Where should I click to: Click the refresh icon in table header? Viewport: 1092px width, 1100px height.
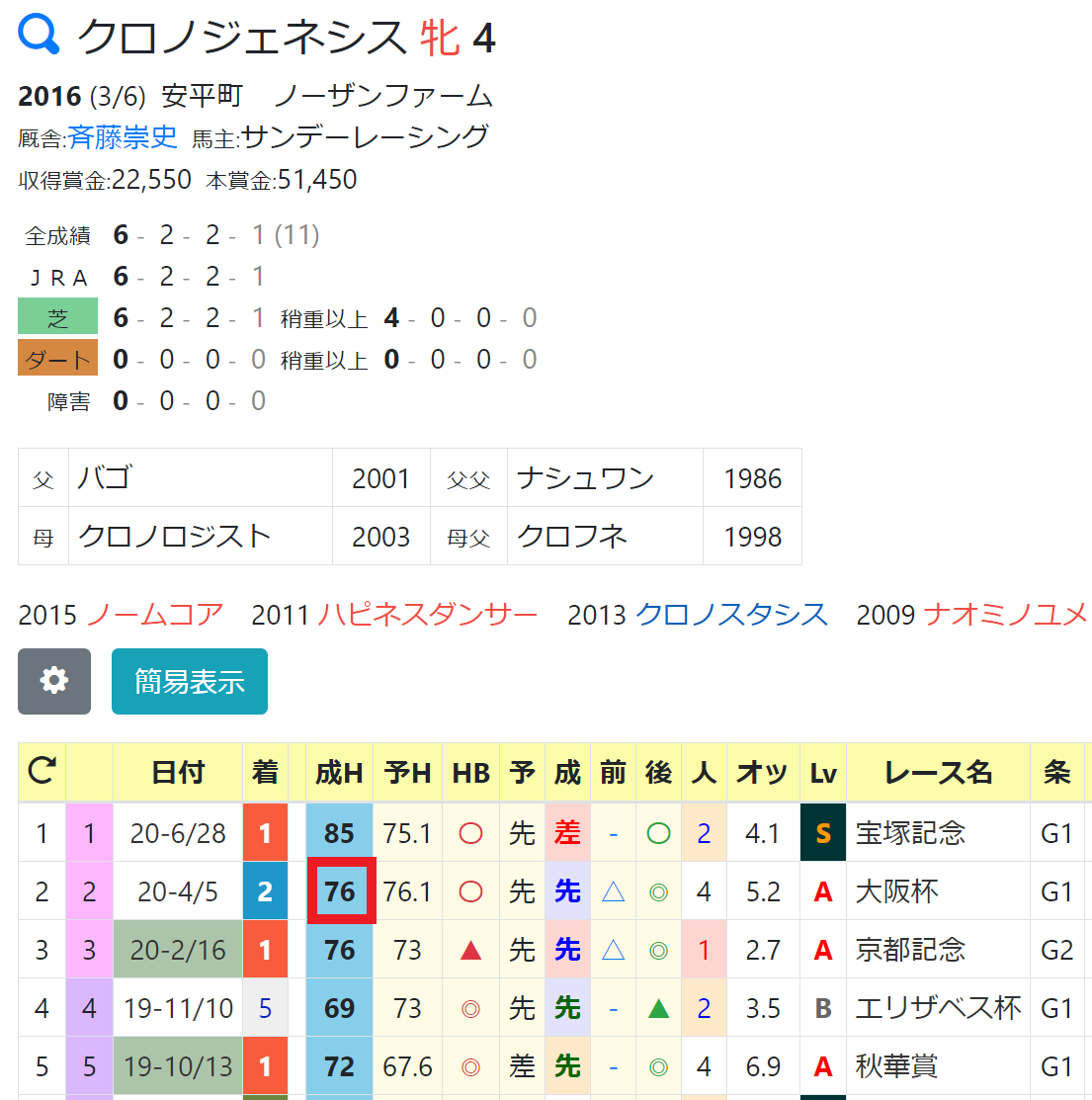tap(42, 771)
